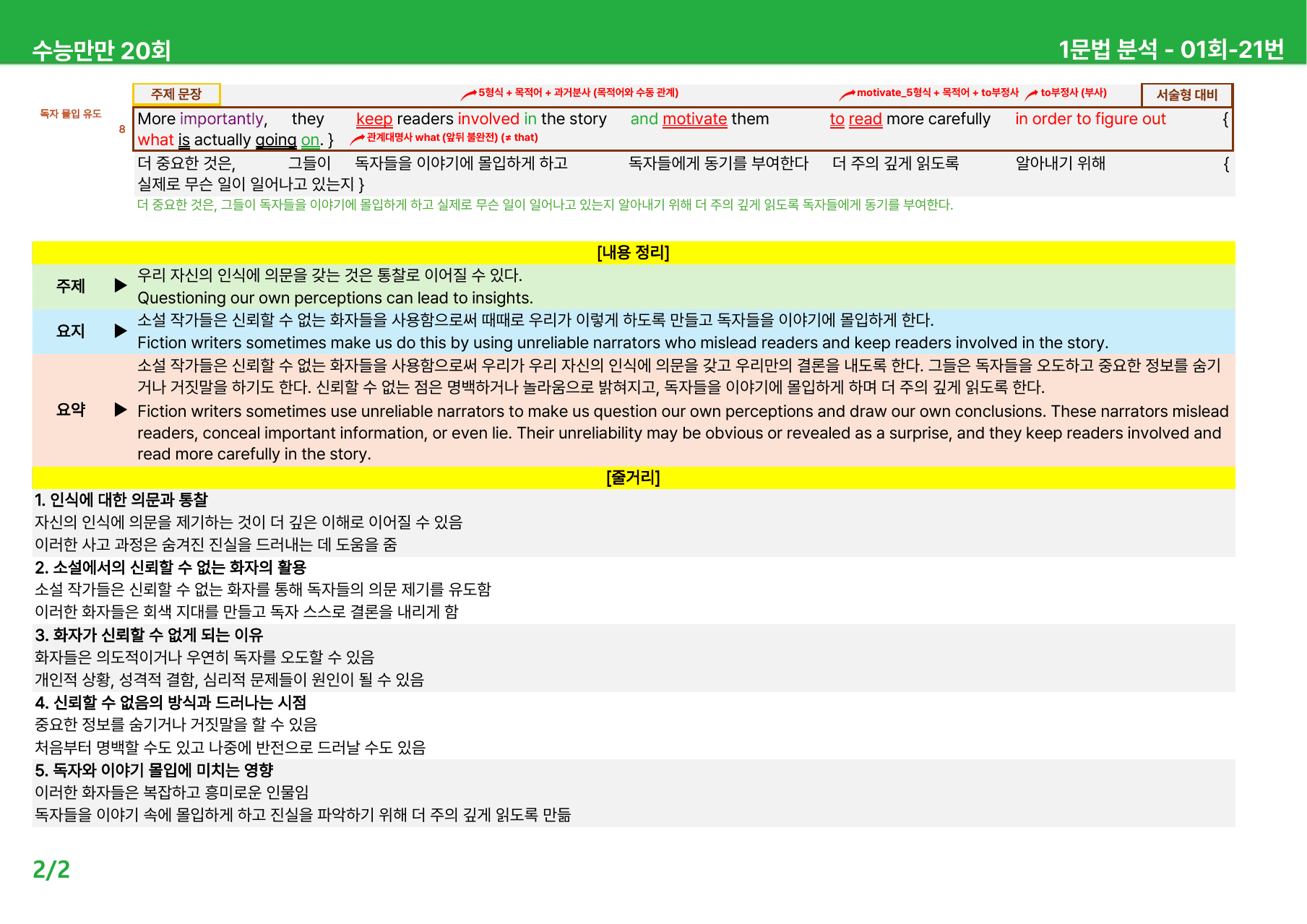1307x924 pixels.
Task: Click the '주제 문장' label box
Action: pos(176,94)
